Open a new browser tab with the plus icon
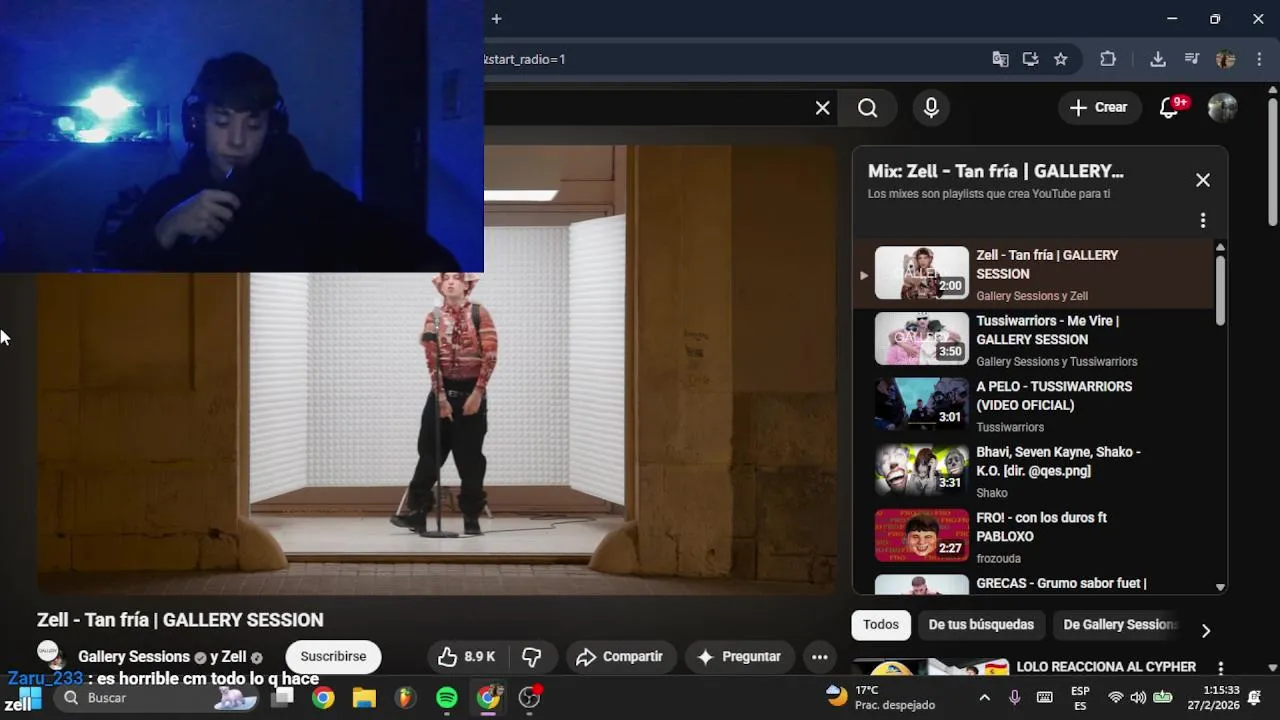Viewport: 1280px width, 720px height. pos(496,19)
